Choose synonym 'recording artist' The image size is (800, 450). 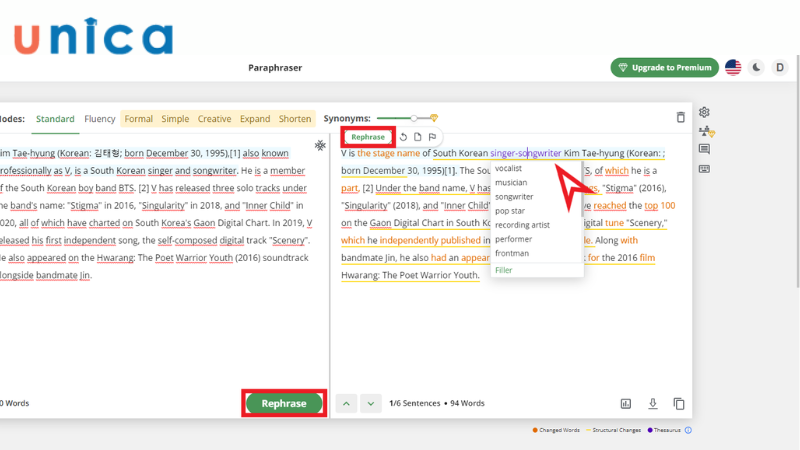(x=522, y=224)
